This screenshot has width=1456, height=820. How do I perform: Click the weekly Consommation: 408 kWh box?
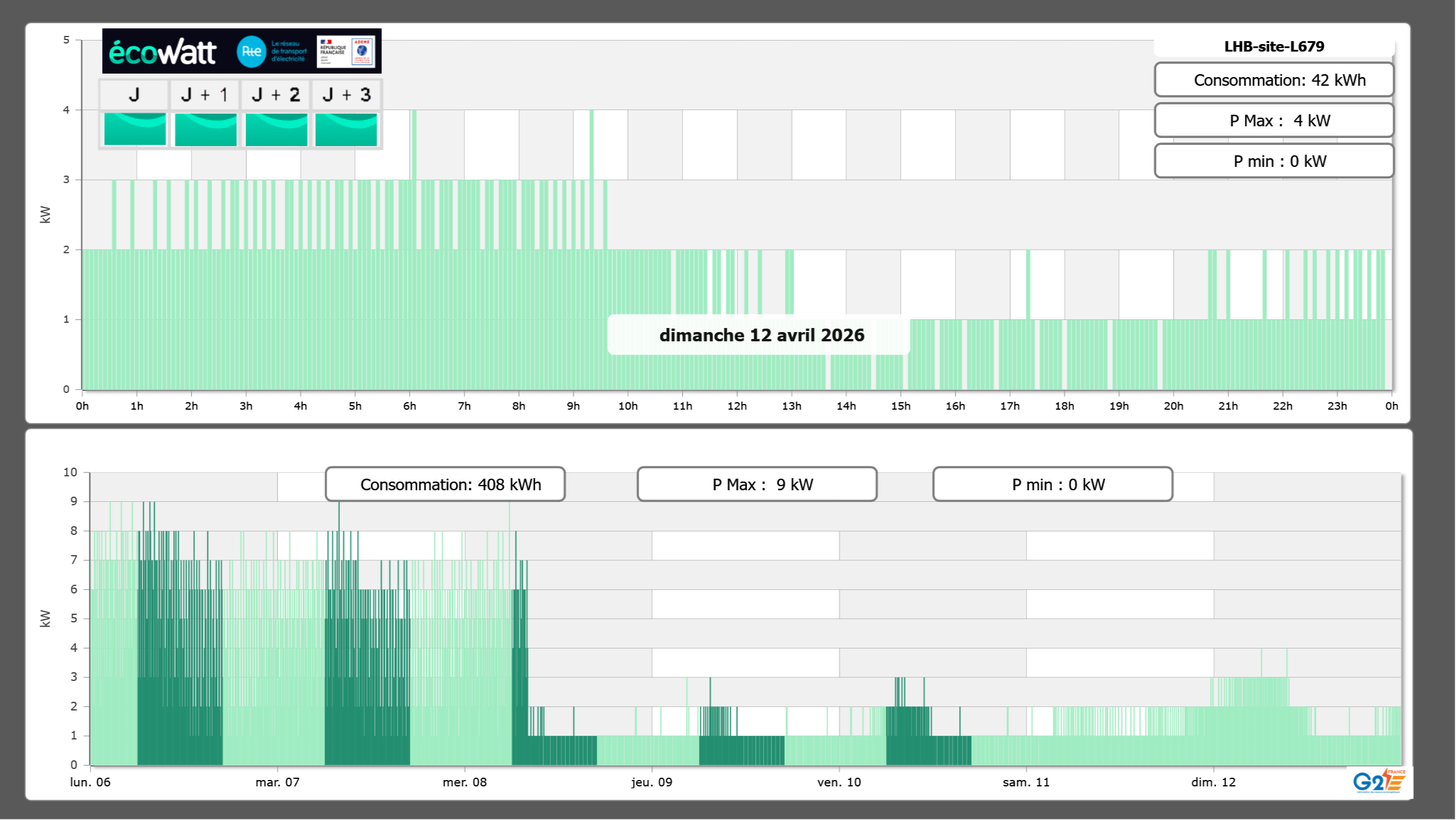point(445,484)
